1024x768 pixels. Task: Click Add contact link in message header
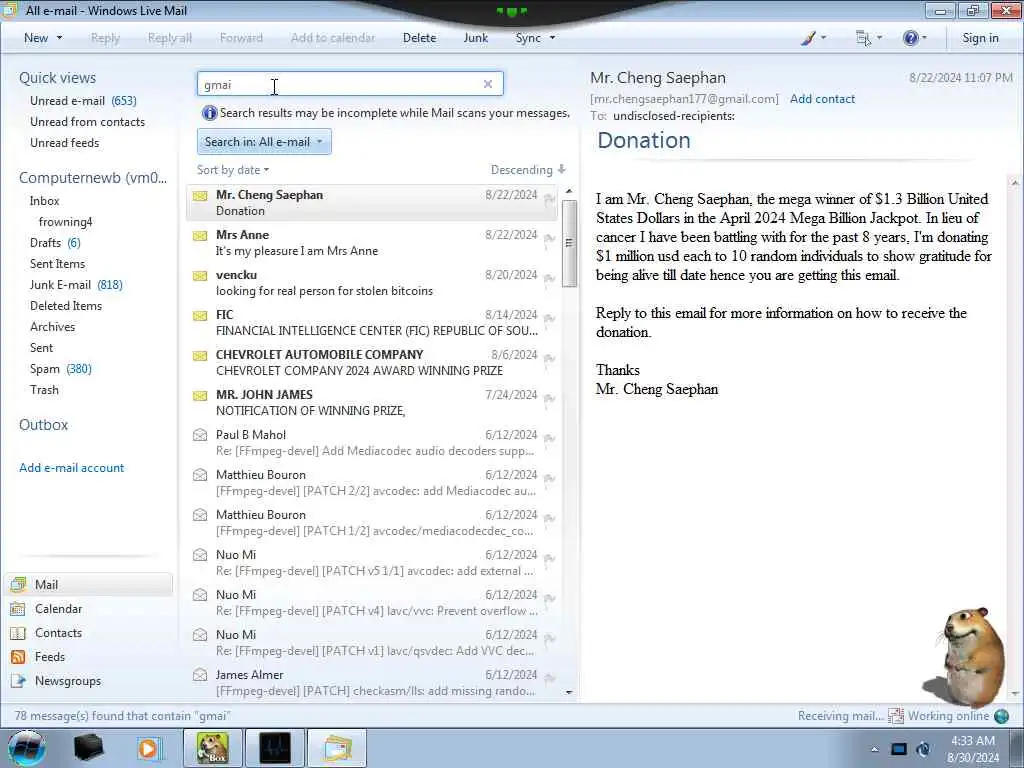pyautogui.click(x=822, y=99)
